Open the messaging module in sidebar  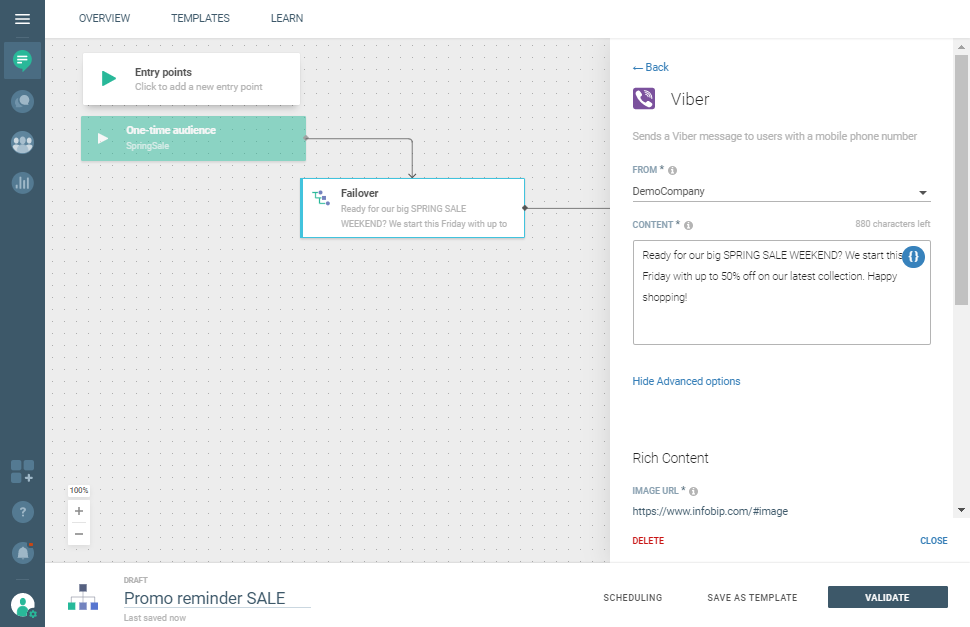pyautogui.click(x=22, y=61)
